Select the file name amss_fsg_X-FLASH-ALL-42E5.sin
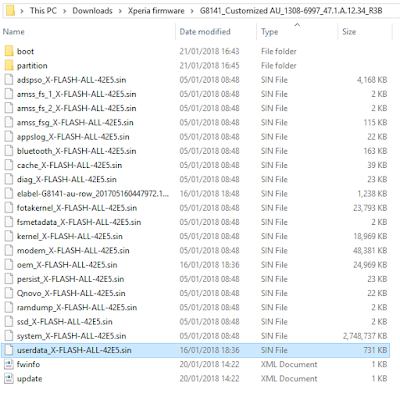Viewport: 400px width, 393px height. pyautogui.click(x=75, y=122)
